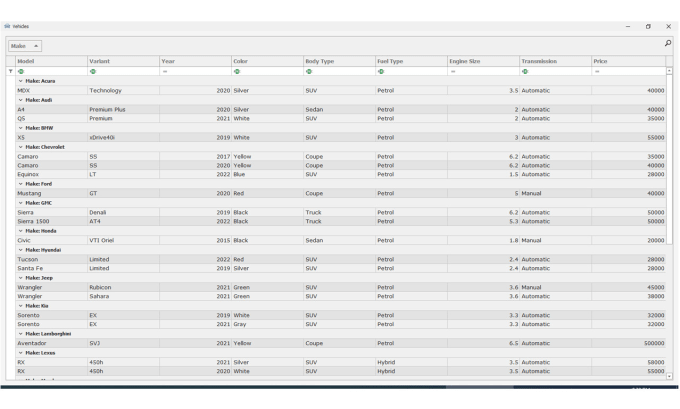
Task: Click the vertical scrollbar thumb
Action: click(669, 159)
